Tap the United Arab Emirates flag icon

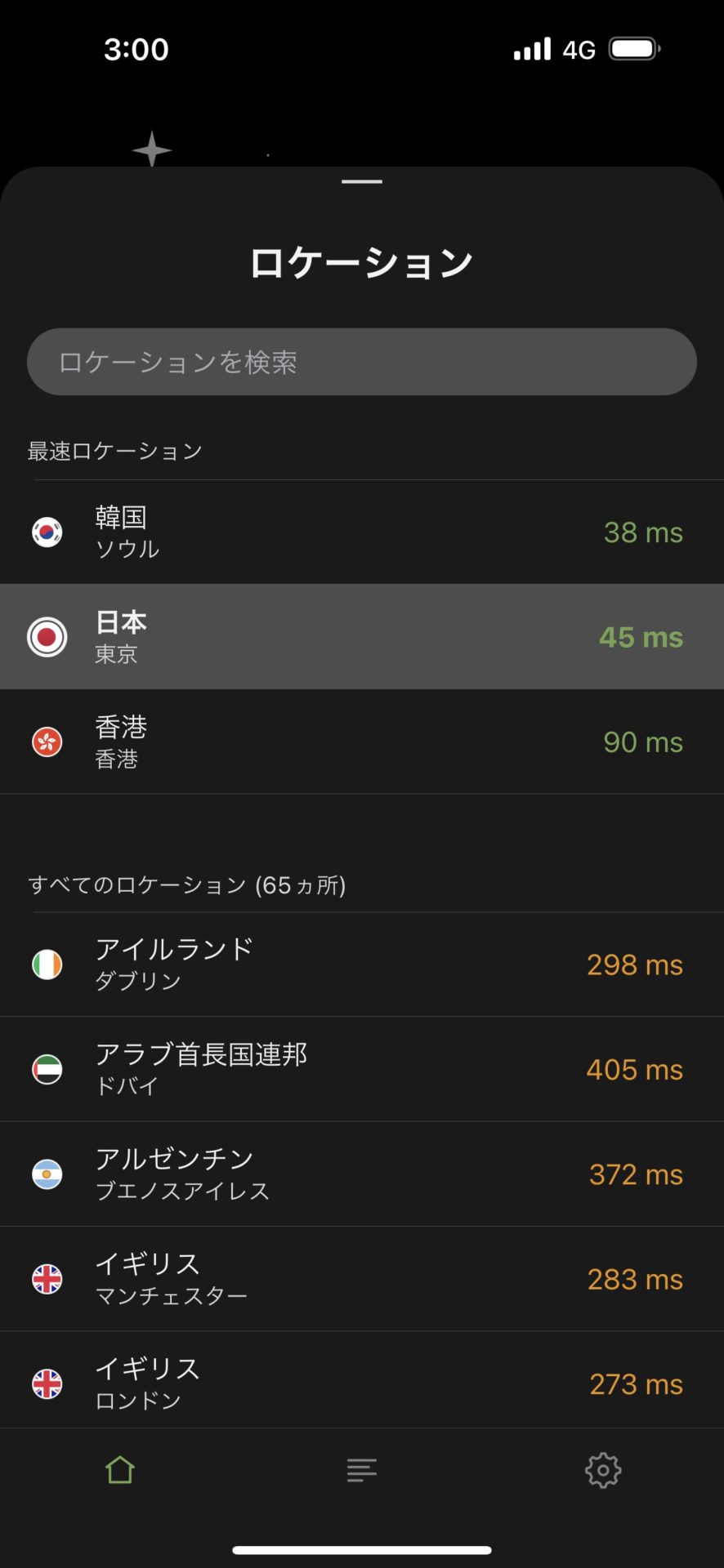pyautogui.click(x=47, y=1069)
